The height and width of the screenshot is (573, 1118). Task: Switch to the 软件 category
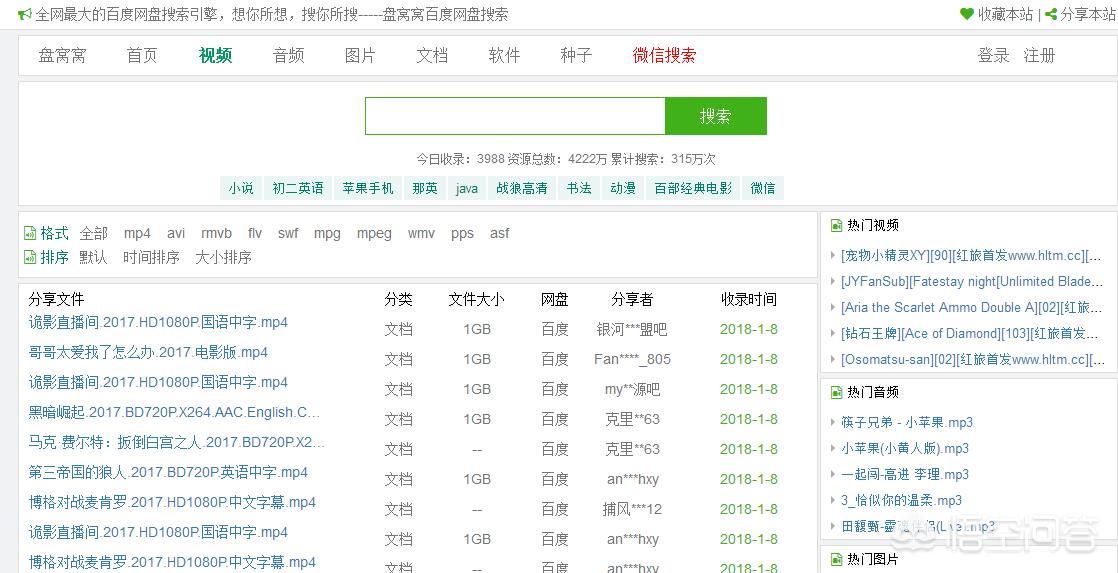point(504,56)
